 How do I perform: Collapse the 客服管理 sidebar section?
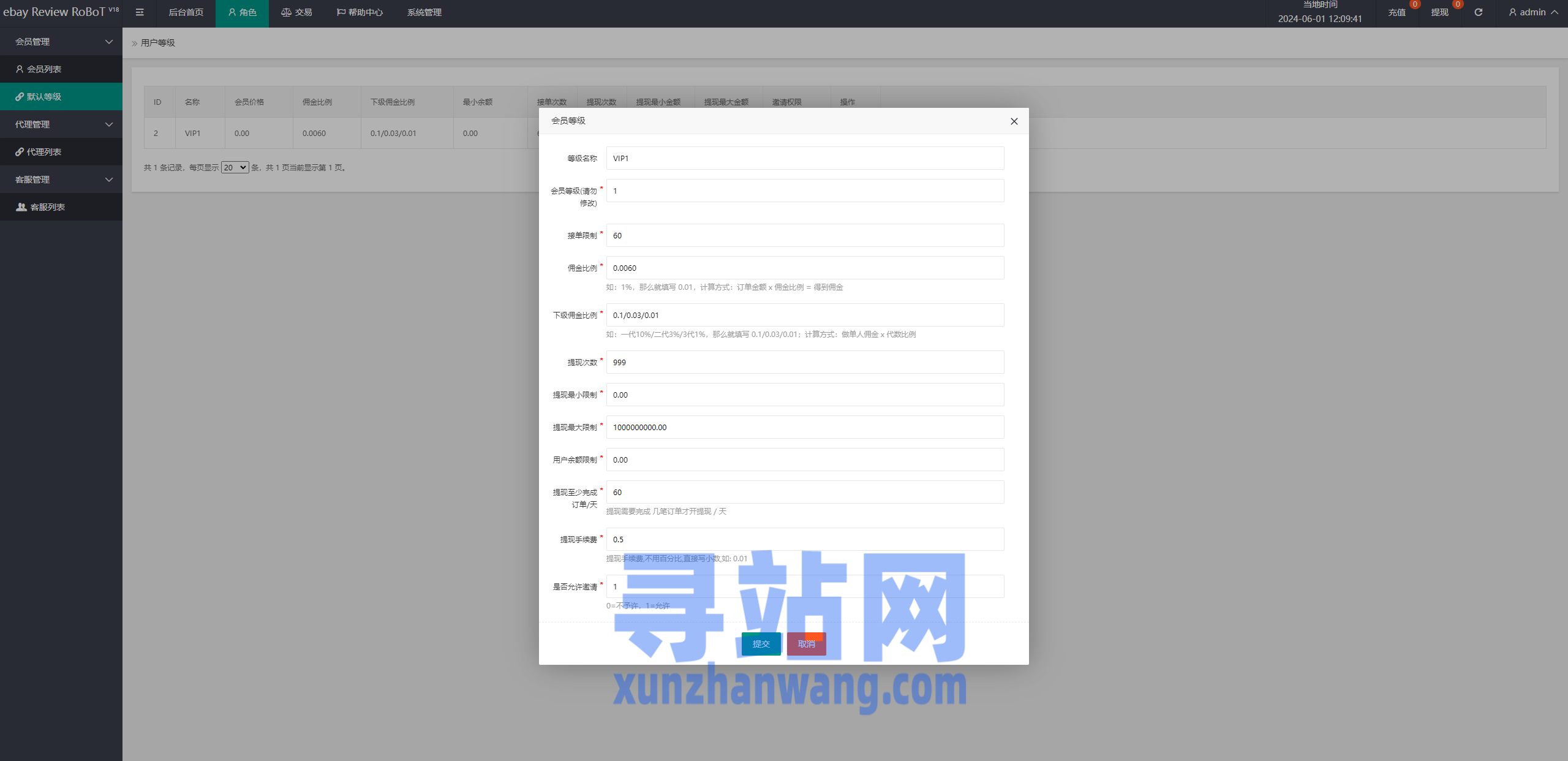coord(61,180)
